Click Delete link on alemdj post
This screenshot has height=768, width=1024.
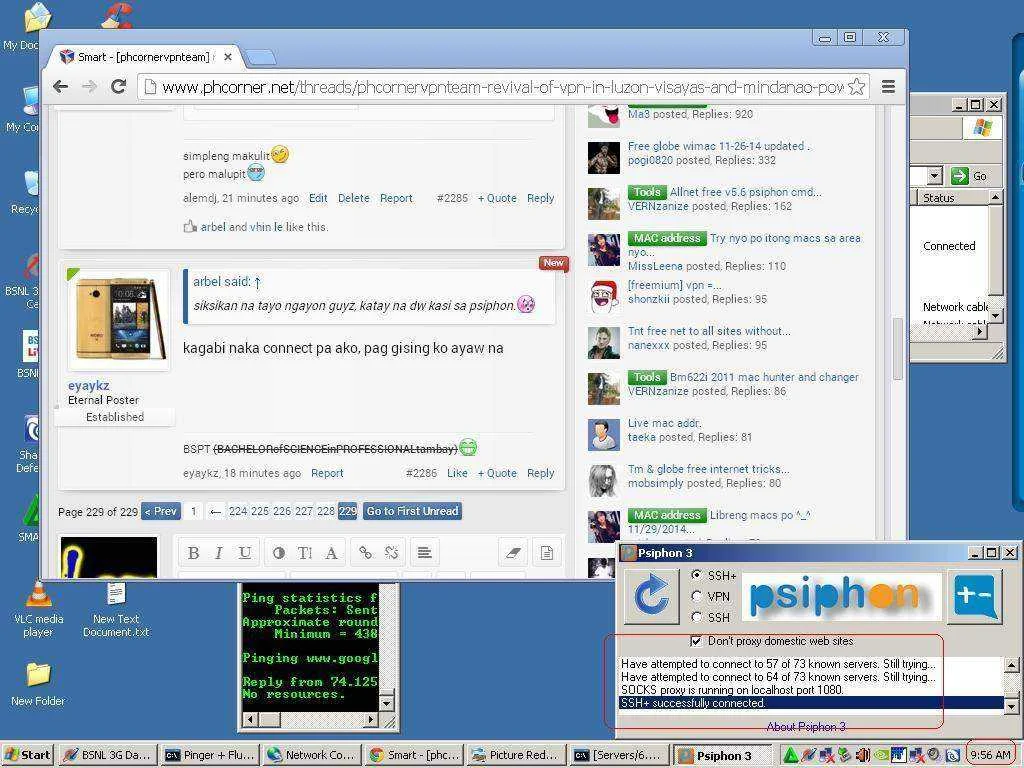click(x=353, y=198)
